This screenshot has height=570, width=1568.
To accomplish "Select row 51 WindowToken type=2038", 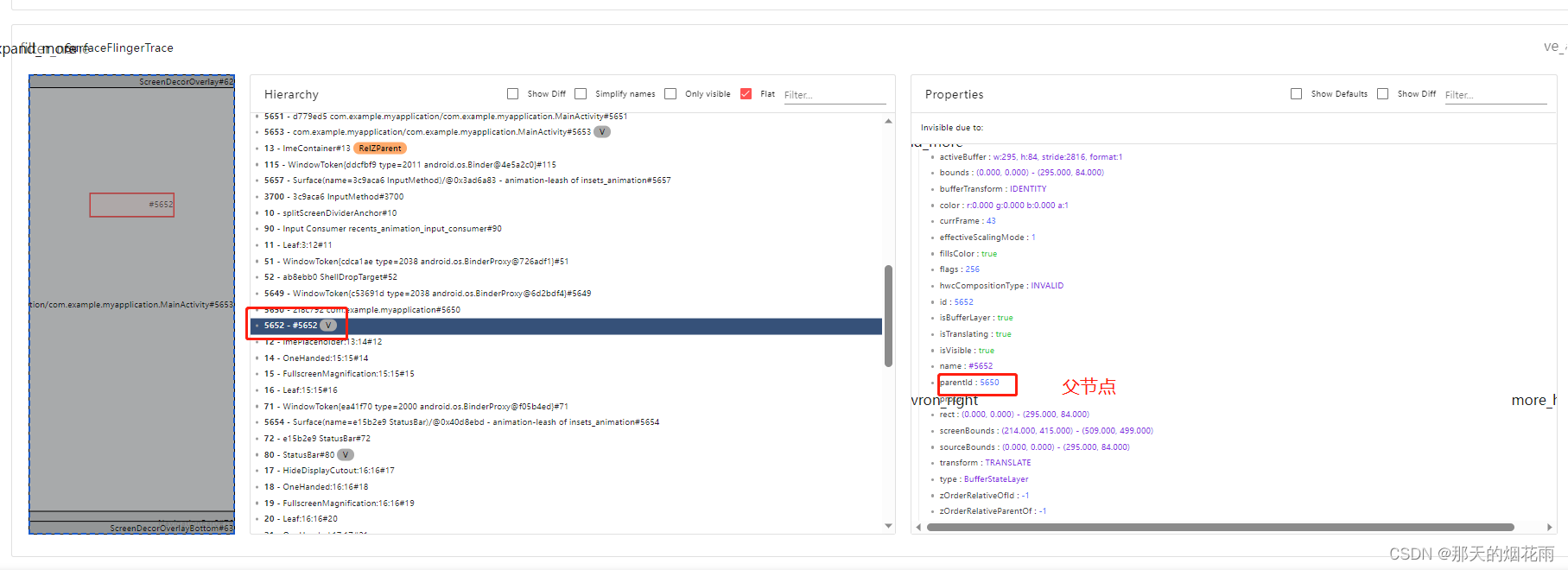I will (x=416, y=262).
